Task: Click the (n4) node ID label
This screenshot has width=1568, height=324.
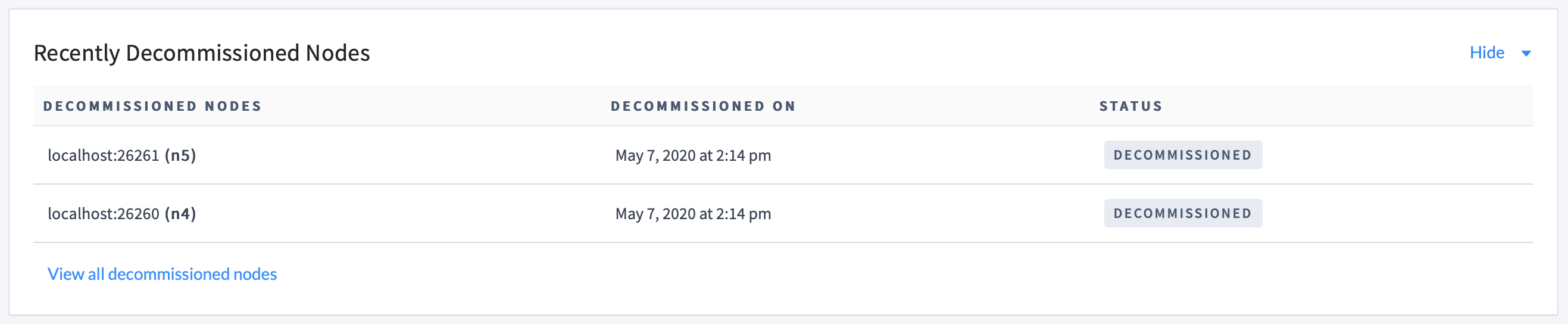Action: click(x=180, y=214)
